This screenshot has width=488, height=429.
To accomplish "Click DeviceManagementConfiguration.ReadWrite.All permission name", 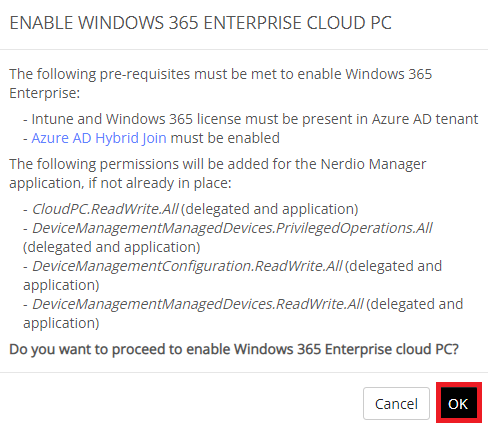I will point(187,266).
